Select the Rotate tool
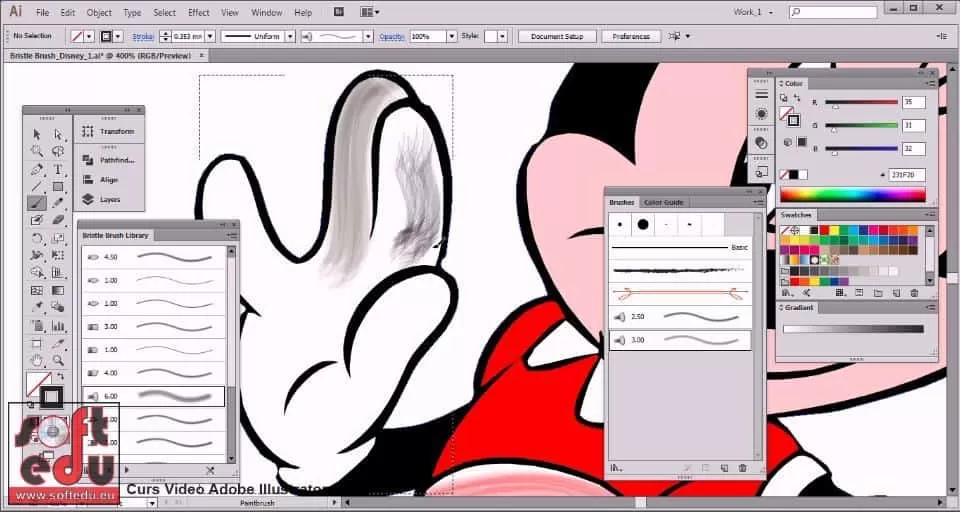 click(37, 238)
